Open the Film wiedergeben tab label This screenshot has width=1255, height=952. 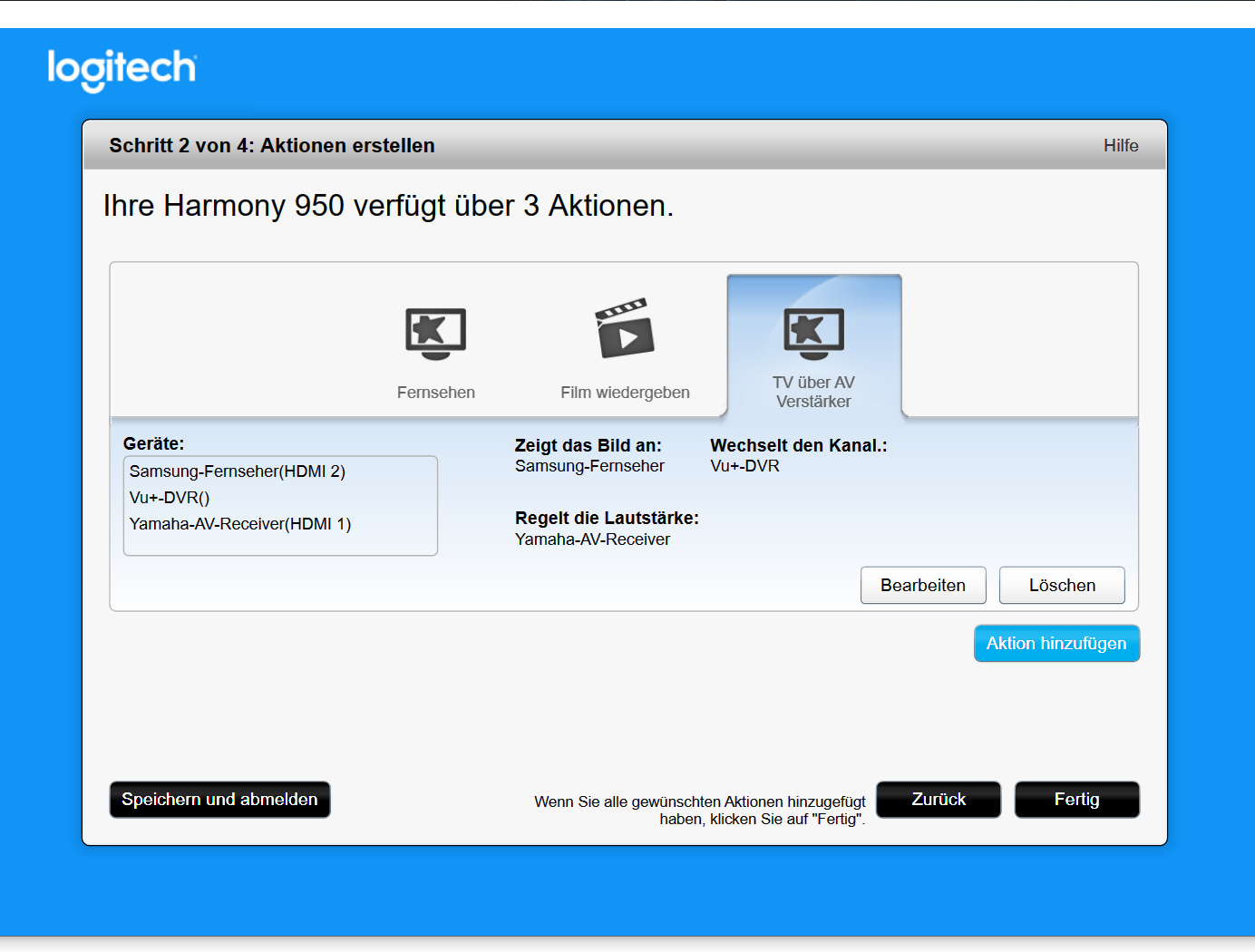coord(625,393)
